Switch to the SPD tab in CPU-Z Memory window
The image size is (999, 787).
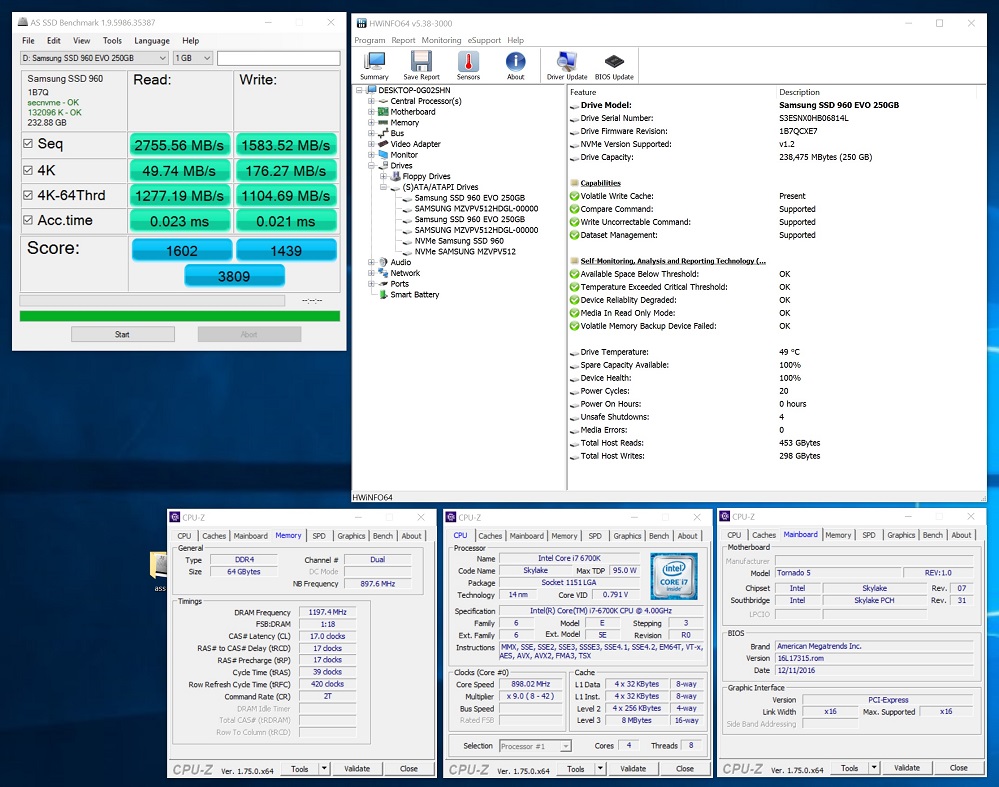click(318, 536)
